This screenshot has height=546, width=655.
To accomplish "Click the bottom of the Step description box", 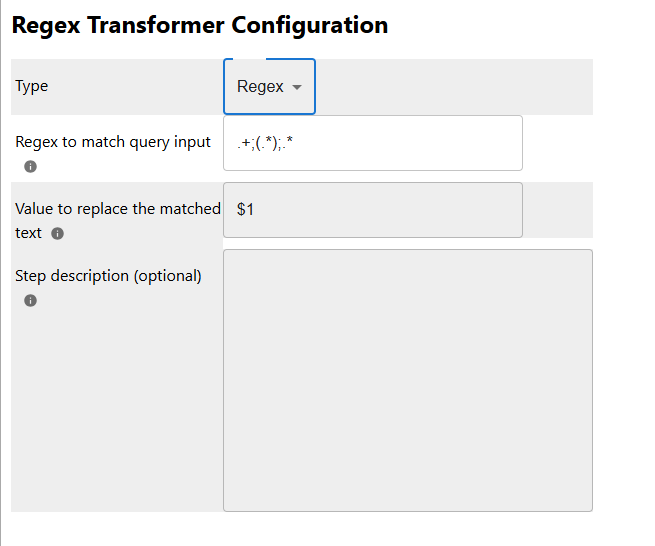I will click(407, 498).
